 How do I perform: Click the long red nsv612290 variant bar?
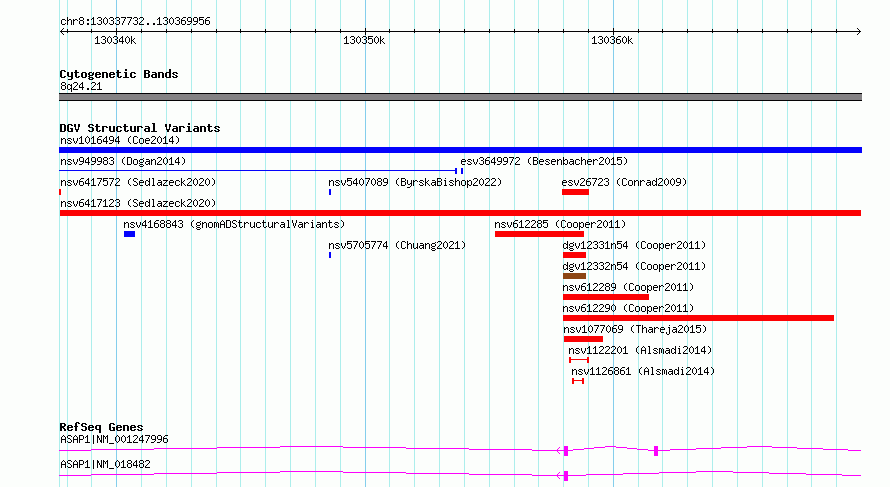coord(698,318)
